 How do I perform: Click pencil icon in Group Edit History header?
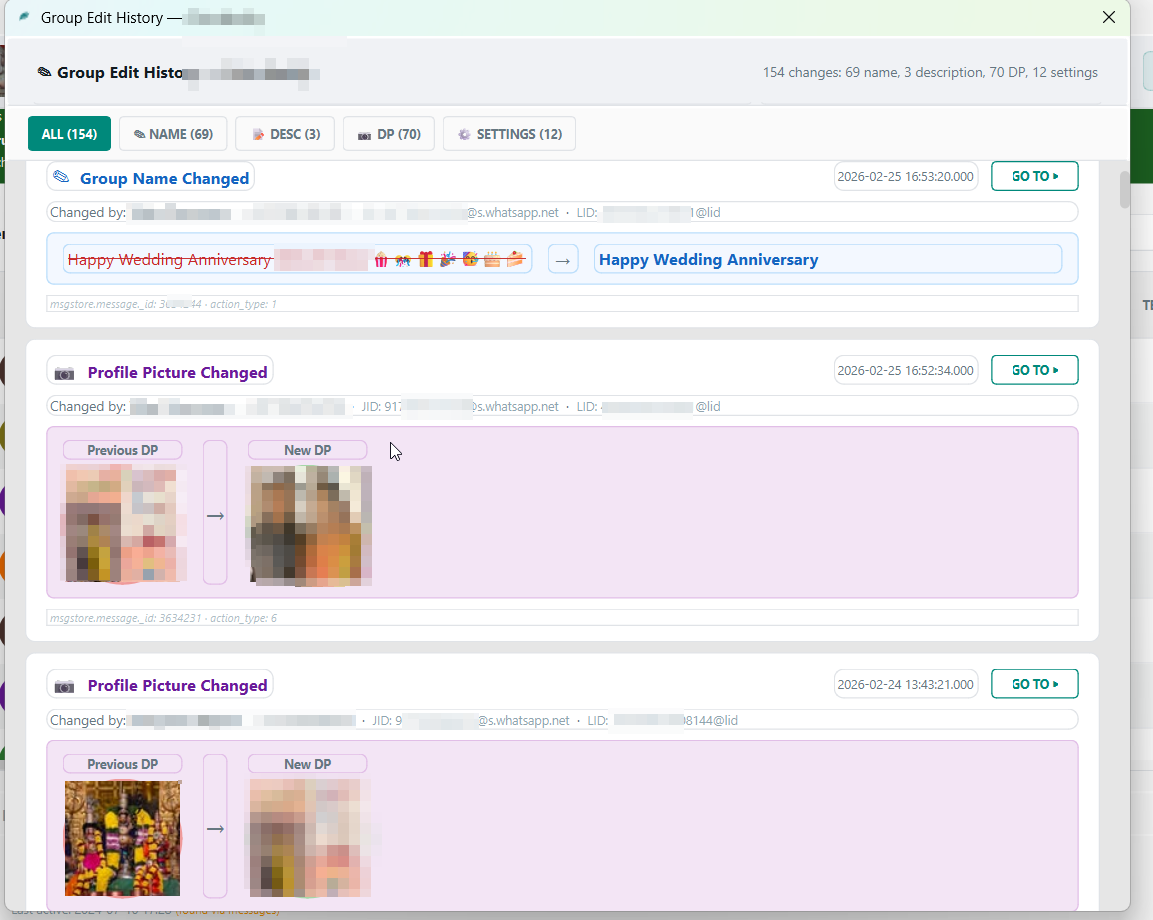click(x=45, y=72)
